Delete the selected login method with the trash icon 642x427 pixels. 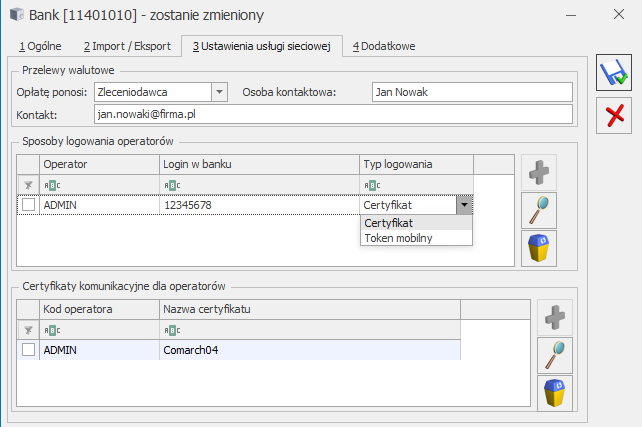click(x=538, y=248)
